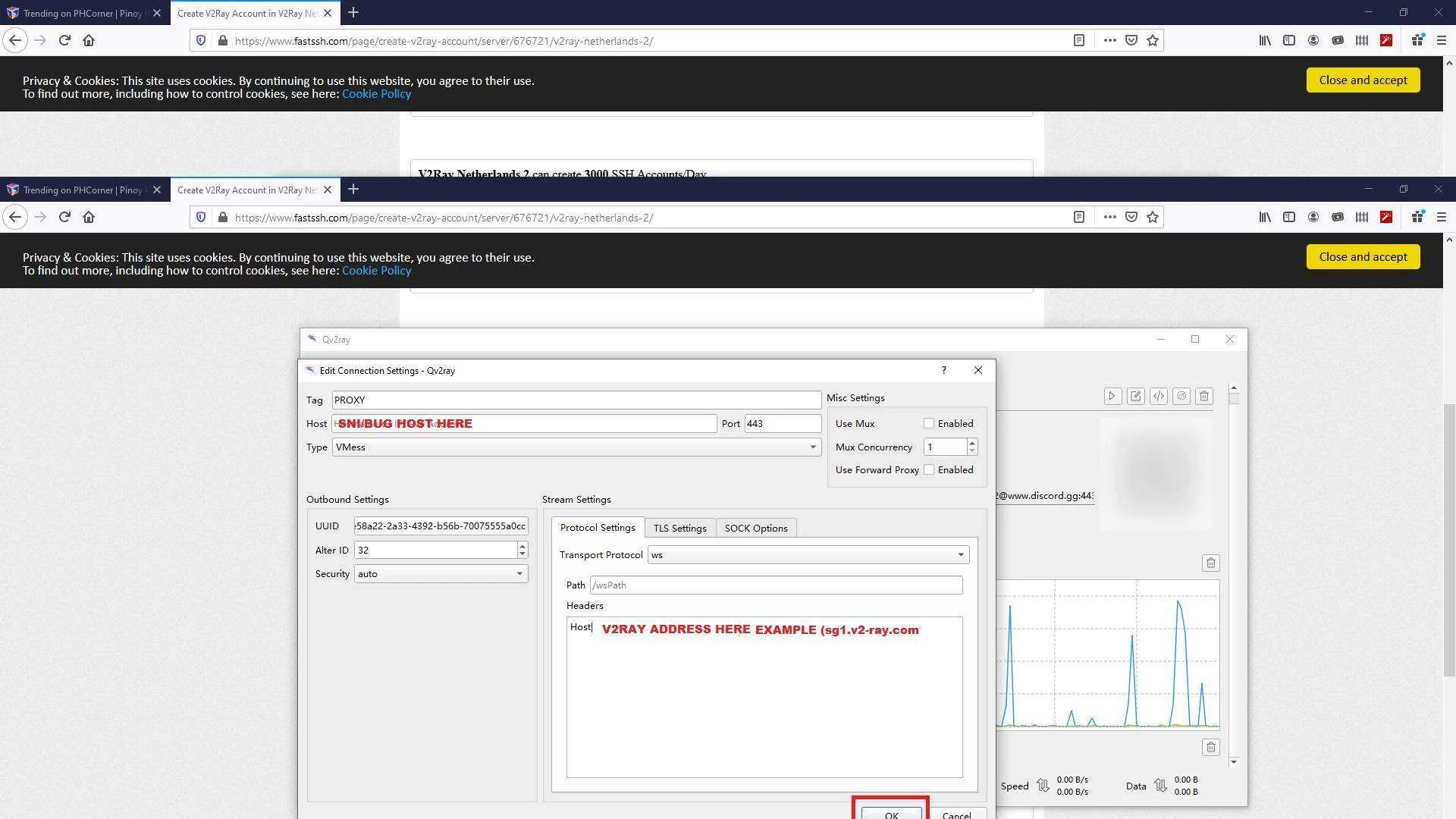Image resolution: width=1456 pixels, height=819 pixels.
Task: Click Cancel in Edit Connection Settings dialog
Action: click(x=956, y=814)
